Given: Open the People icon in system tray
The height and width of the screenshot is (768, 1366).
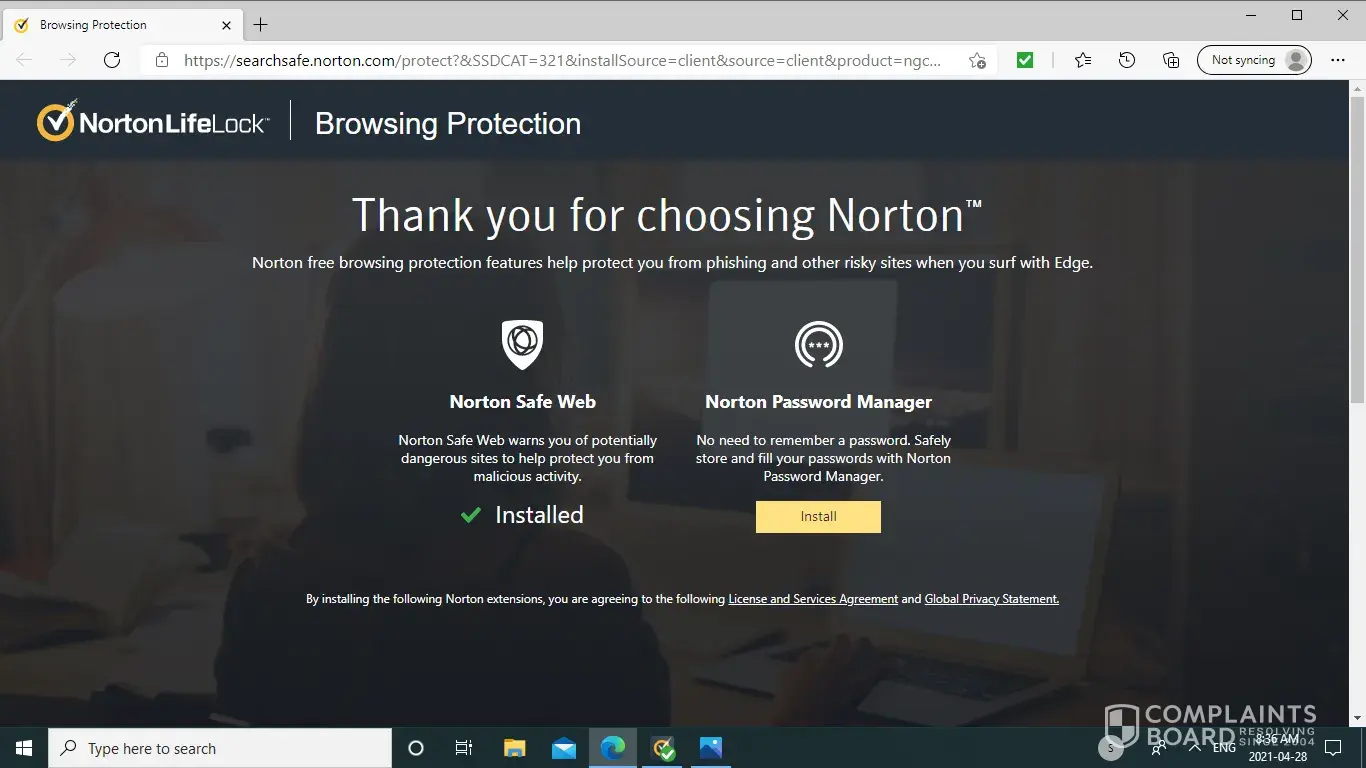Looking at the screenshot, I should pyautogui.click(x=1159, y=748).
